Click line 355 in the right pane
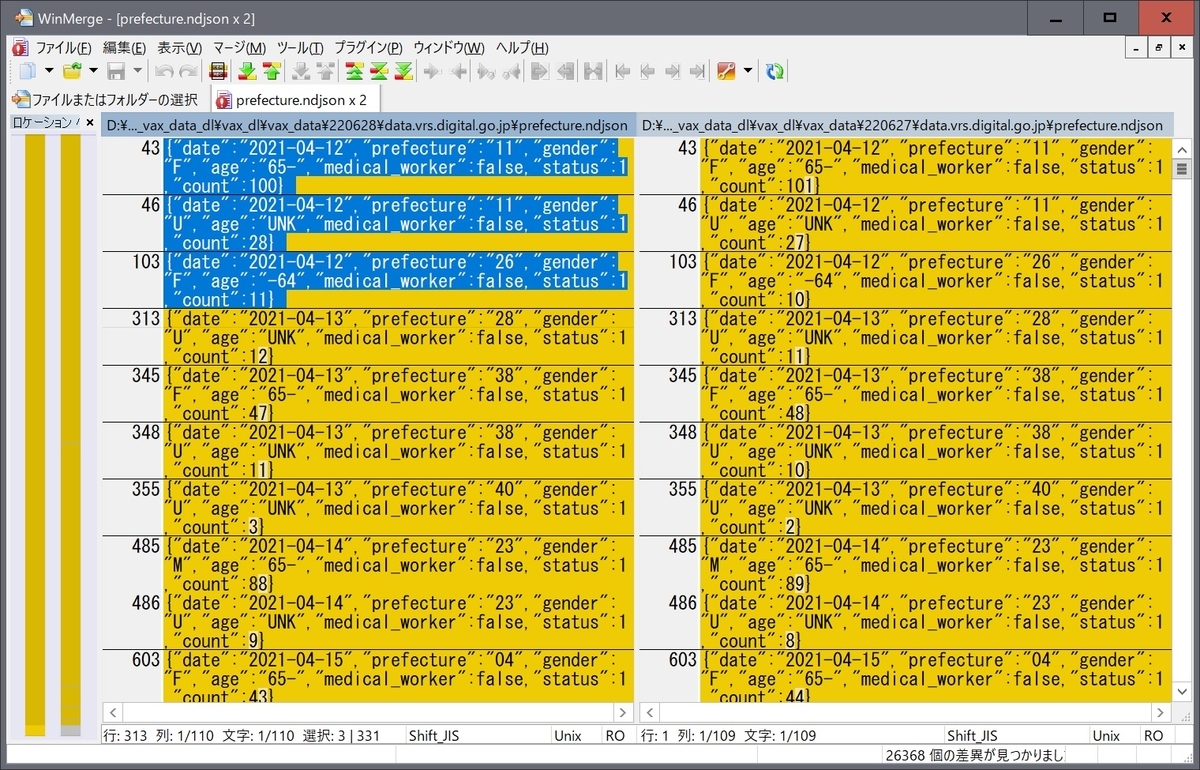 934,509
